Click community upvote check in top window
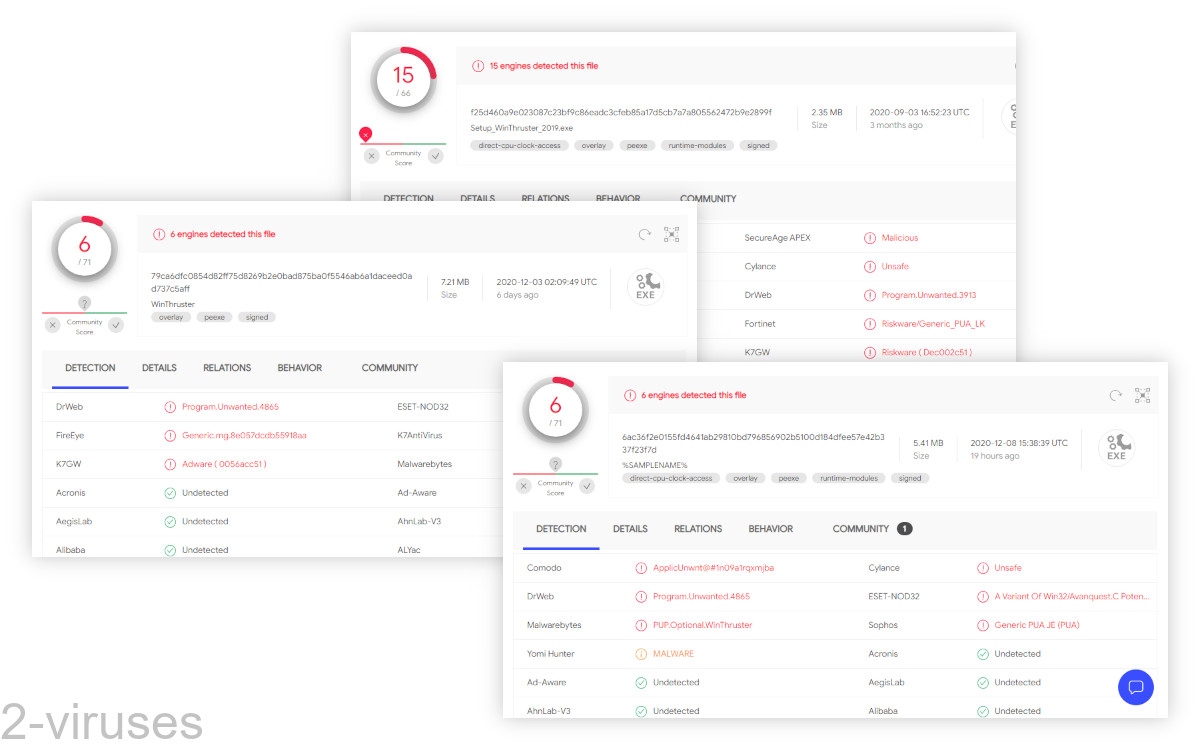This screenshot has height=750, width=1200. 435,156
